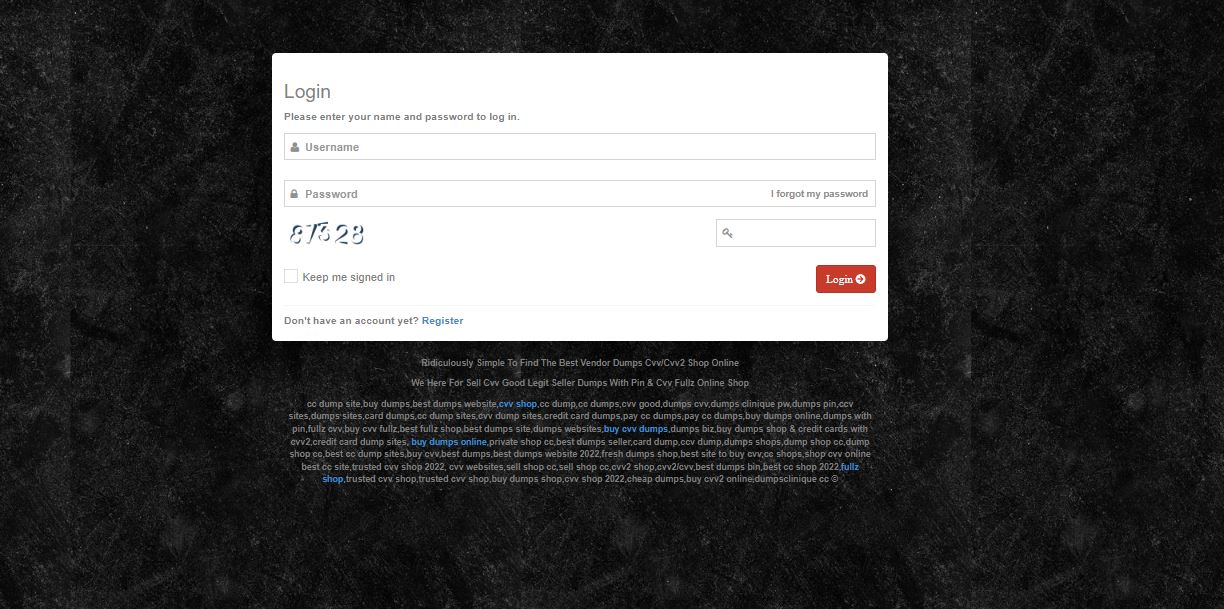Click the 'Login' heading text
The width and height of the screenshot is (1224, 609).
[x=307, y=91]
